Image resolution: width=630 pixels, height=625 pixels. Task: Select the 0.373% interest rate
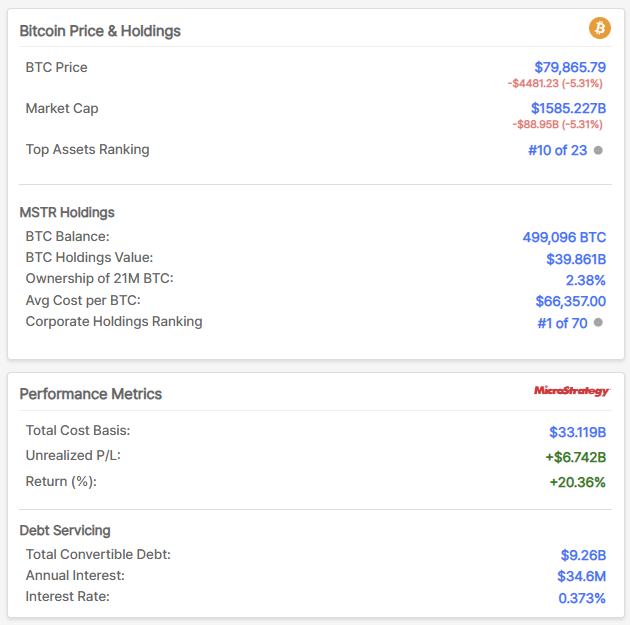click(x=582, y=598)
